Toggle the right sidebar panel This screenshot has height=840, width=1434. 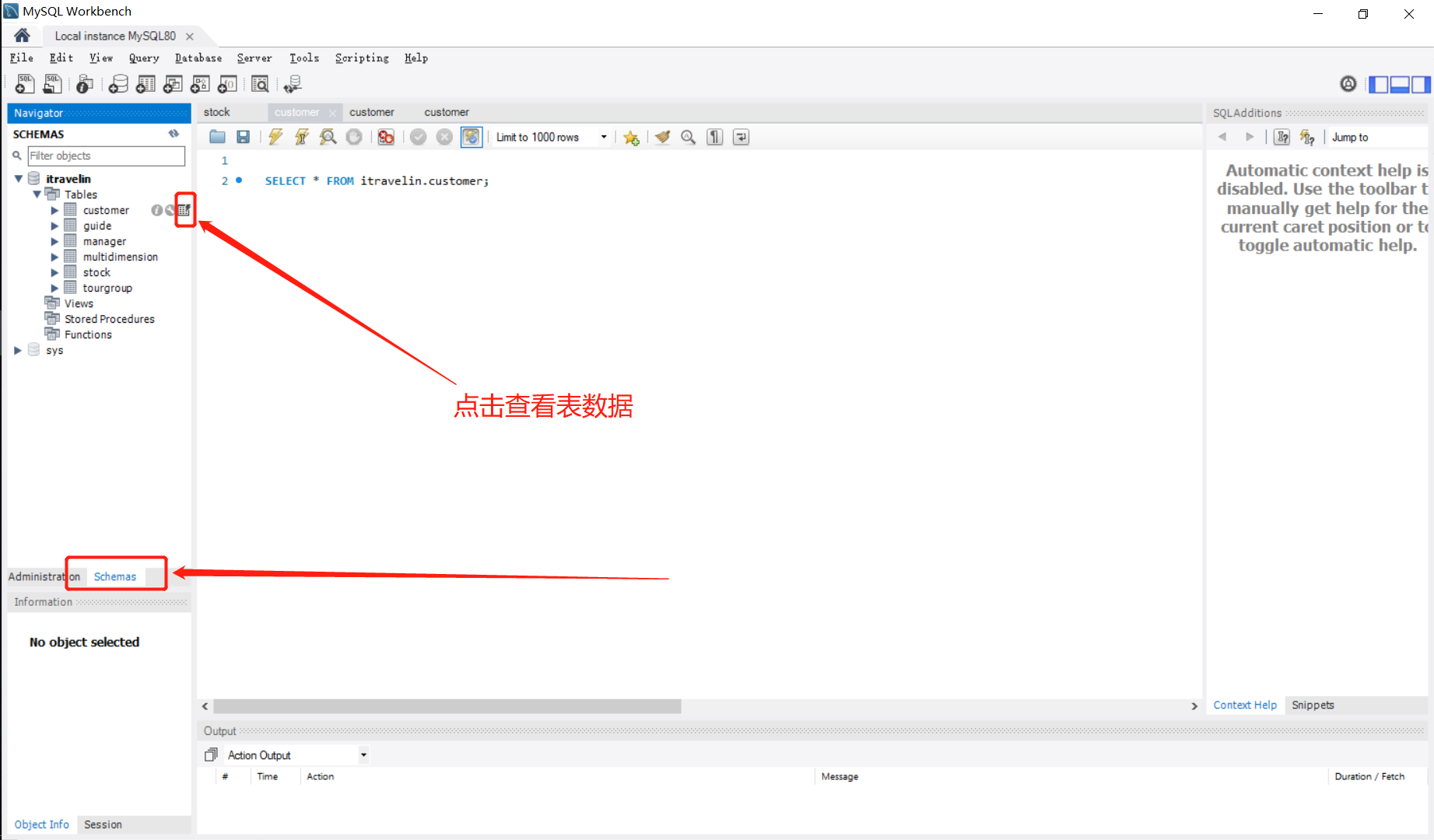(x=1421, y=84)
